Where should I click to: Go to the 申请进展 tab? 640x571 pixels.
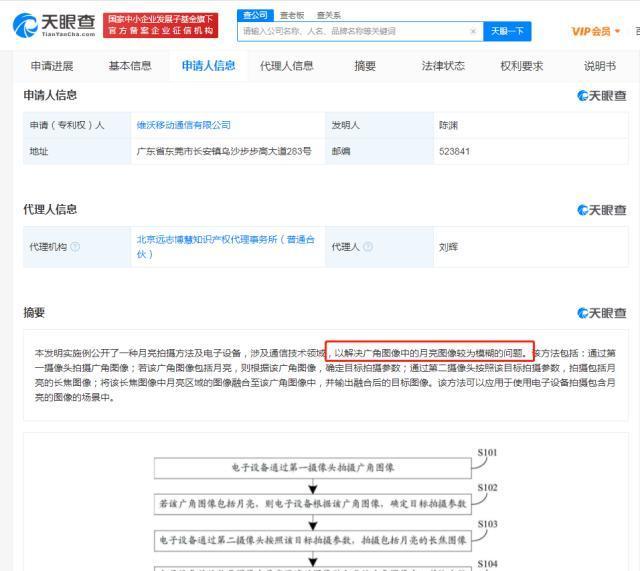[x=52, y=66]
